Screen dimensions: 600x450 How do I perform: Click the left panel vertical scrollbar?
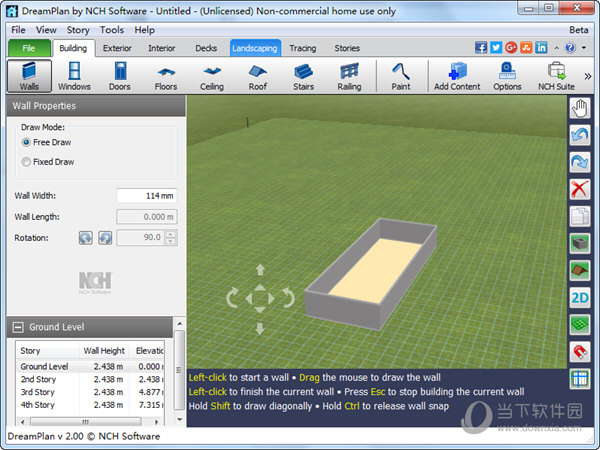[x=179, y=371]
